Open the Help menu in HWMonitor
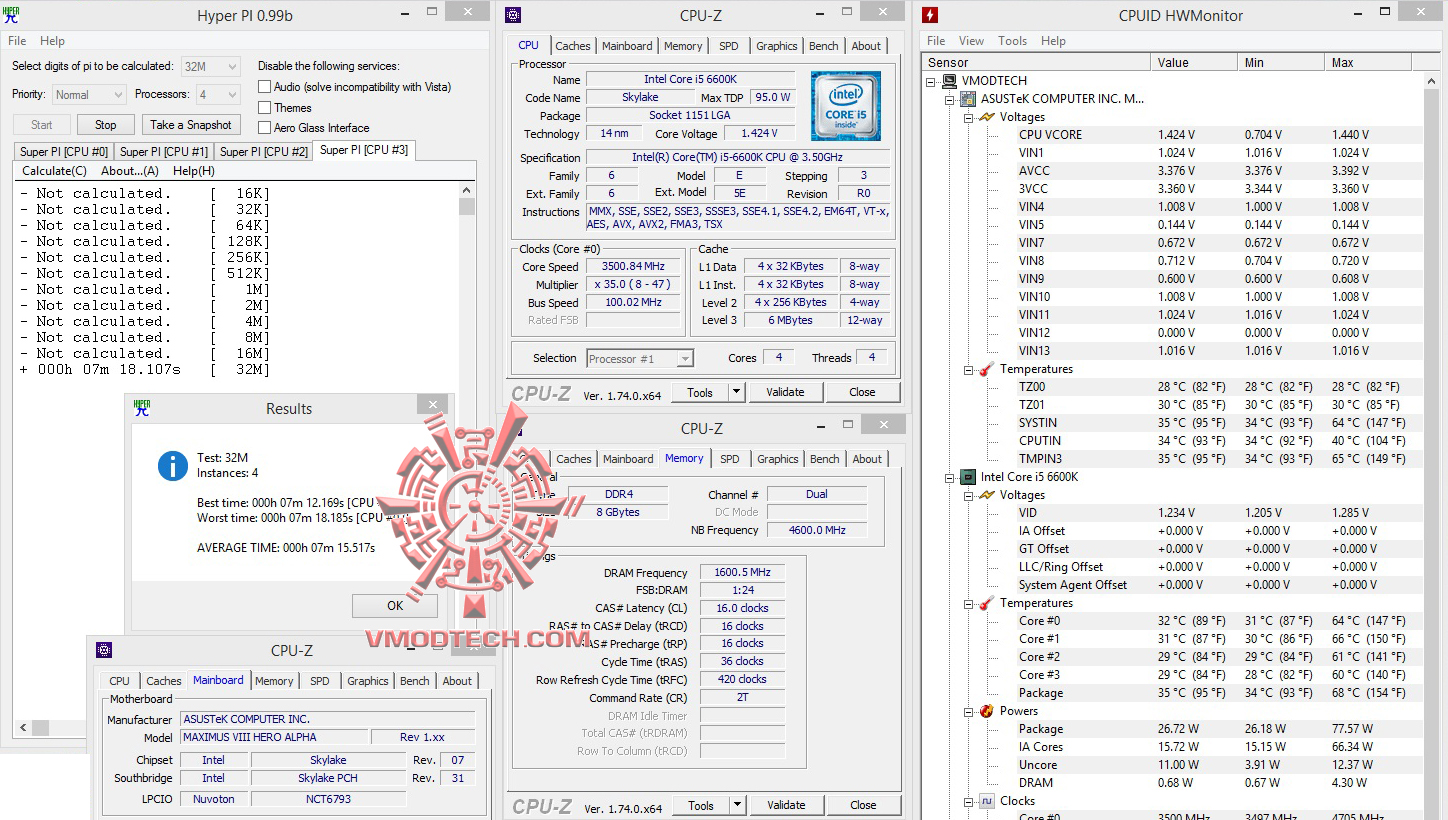Viewport: 1448px width, 820px height. tap(1053, 41)
